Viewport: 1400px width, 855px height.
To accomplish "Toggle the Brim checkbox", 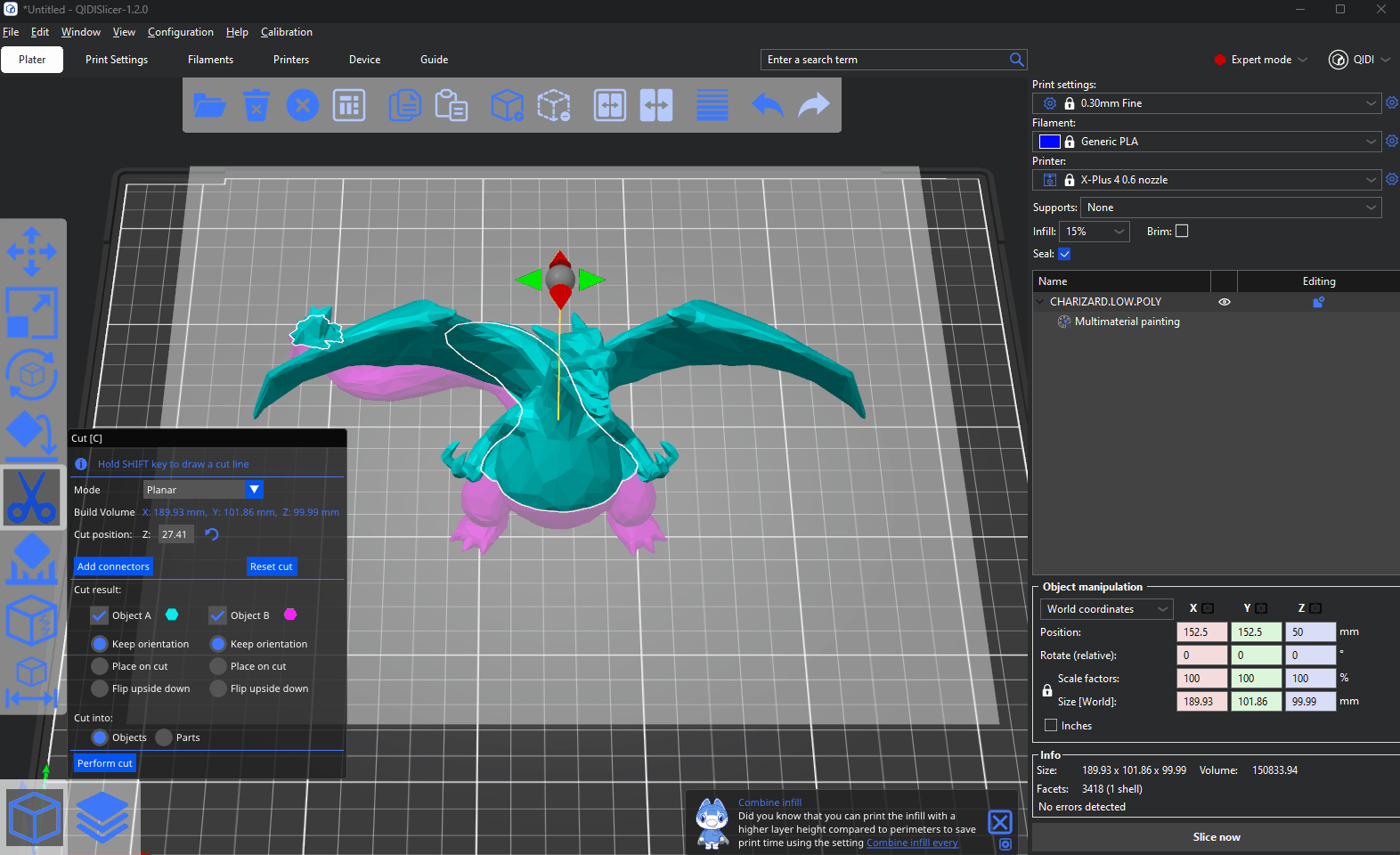I will click(1182, 232).
